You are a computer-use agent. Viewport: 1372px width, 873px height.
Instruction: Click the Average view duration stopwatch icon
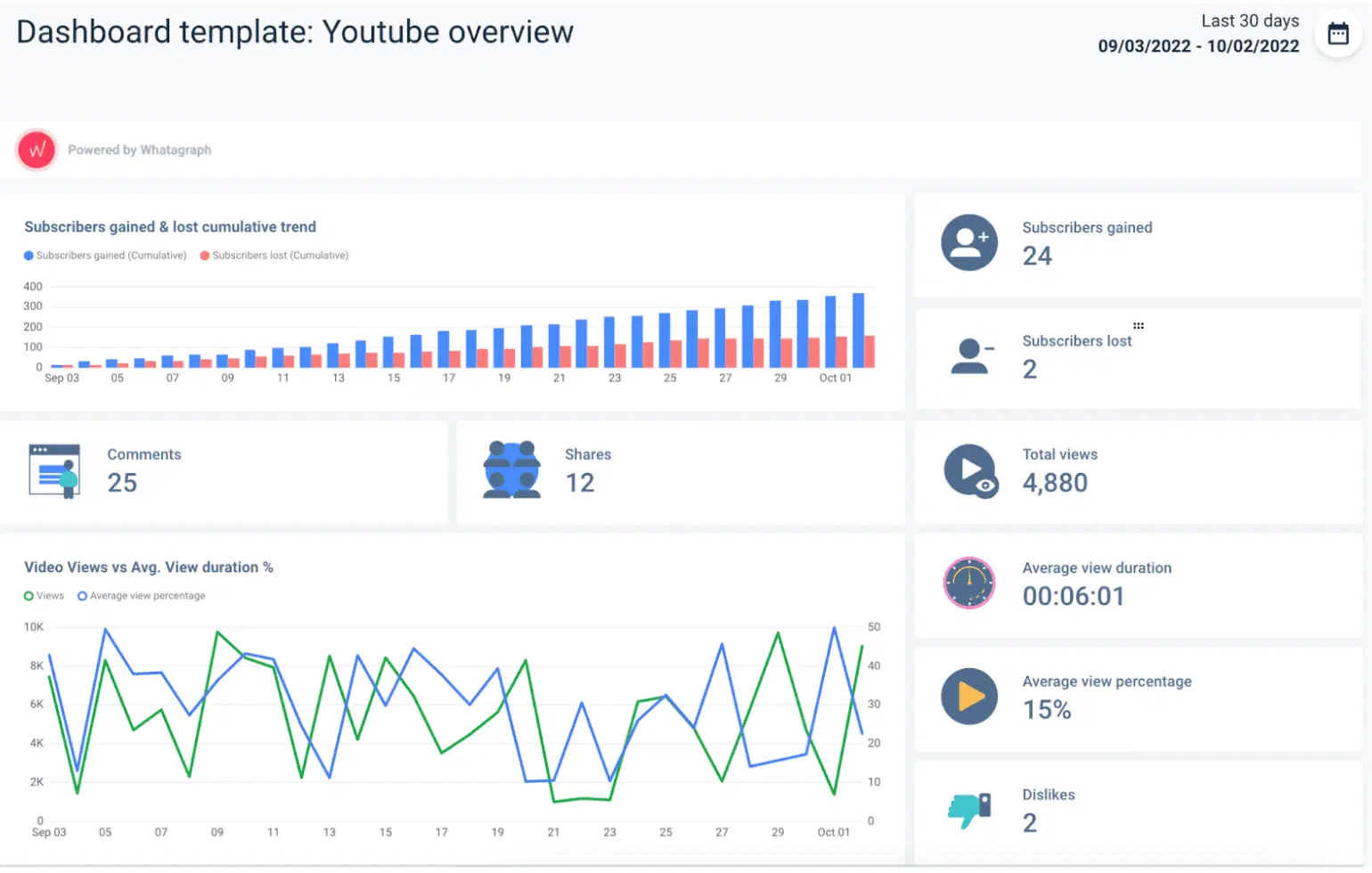coord(969,583)
